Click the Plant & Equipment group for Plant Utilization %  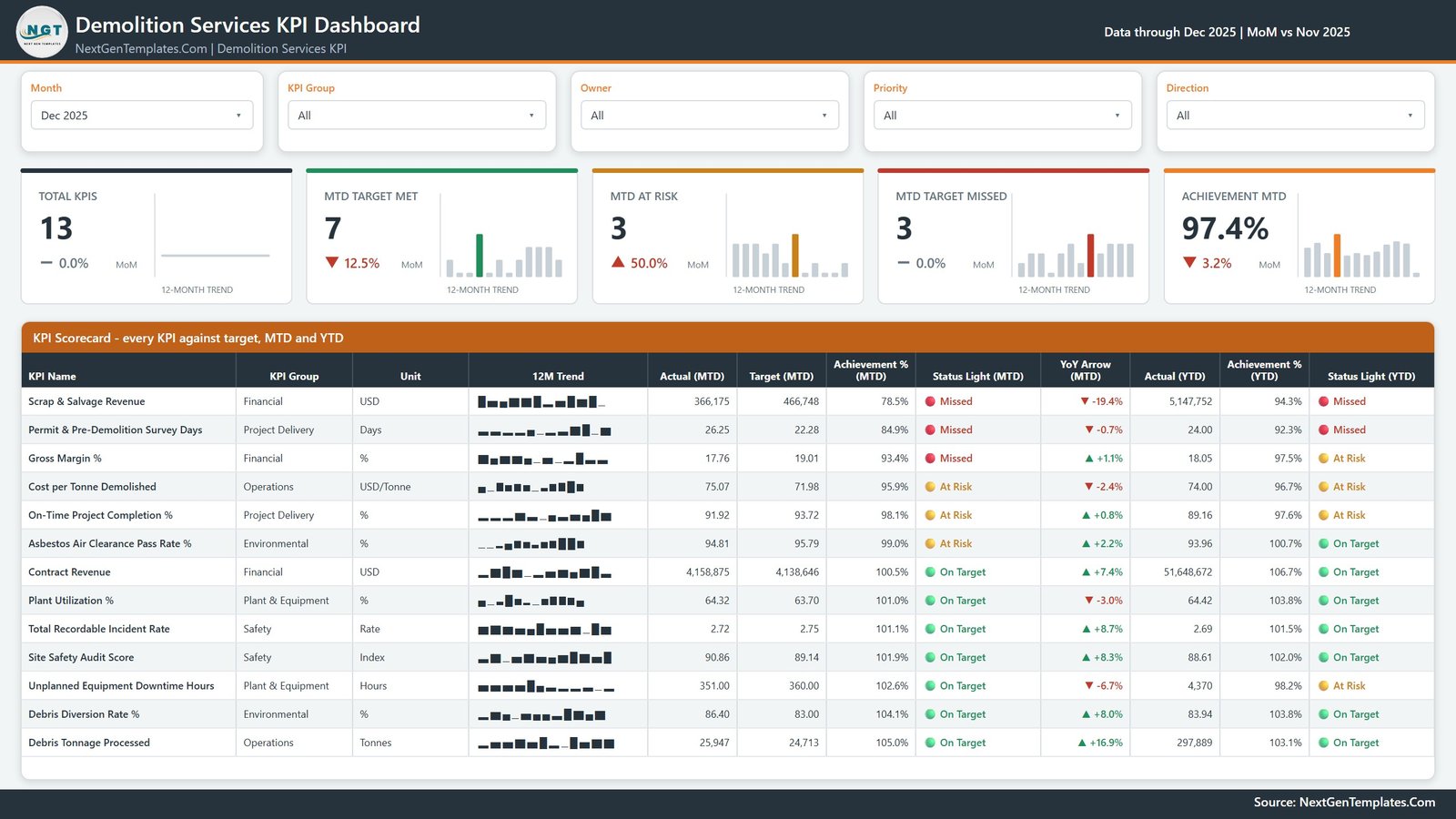point(286,601)
